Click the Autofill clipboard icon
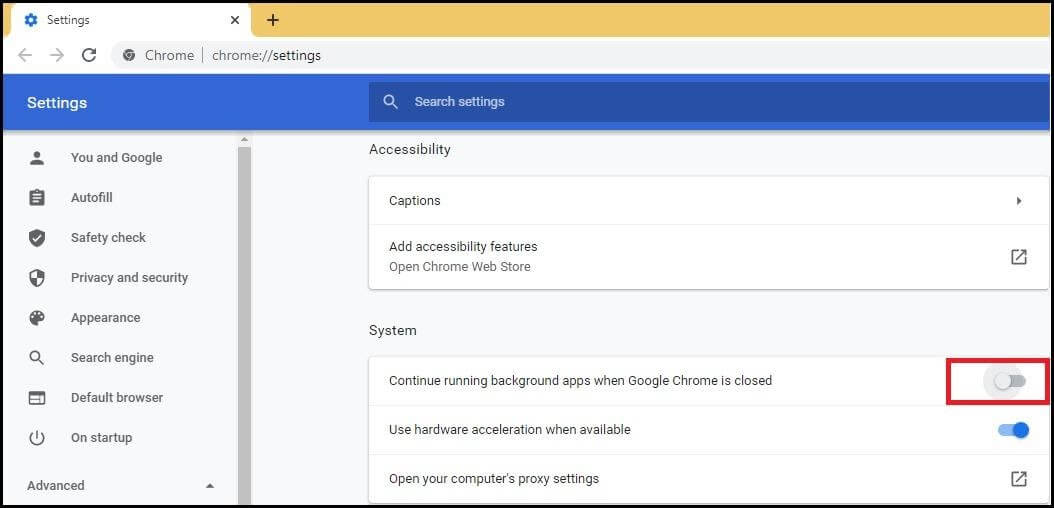 tap(37, 198)
